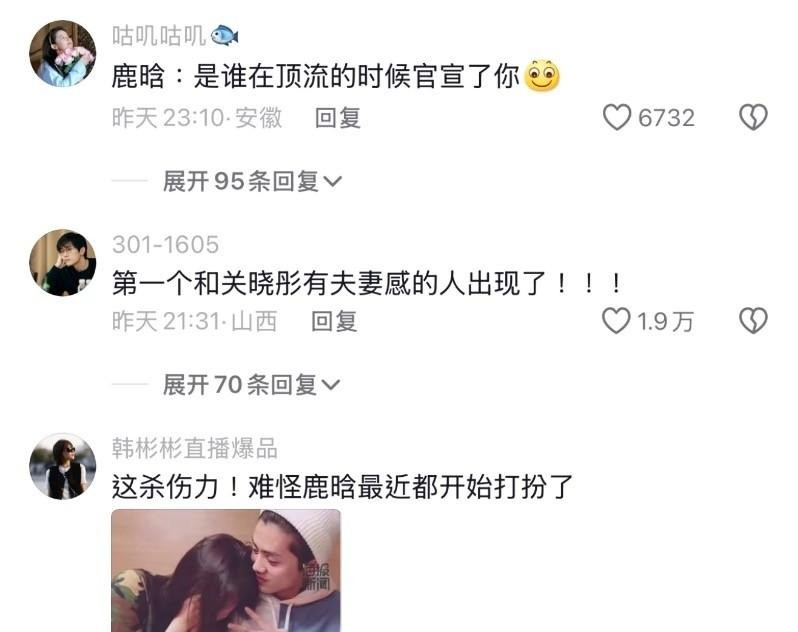
Task: Open username 301-1605
Action: tap(165, 244)
